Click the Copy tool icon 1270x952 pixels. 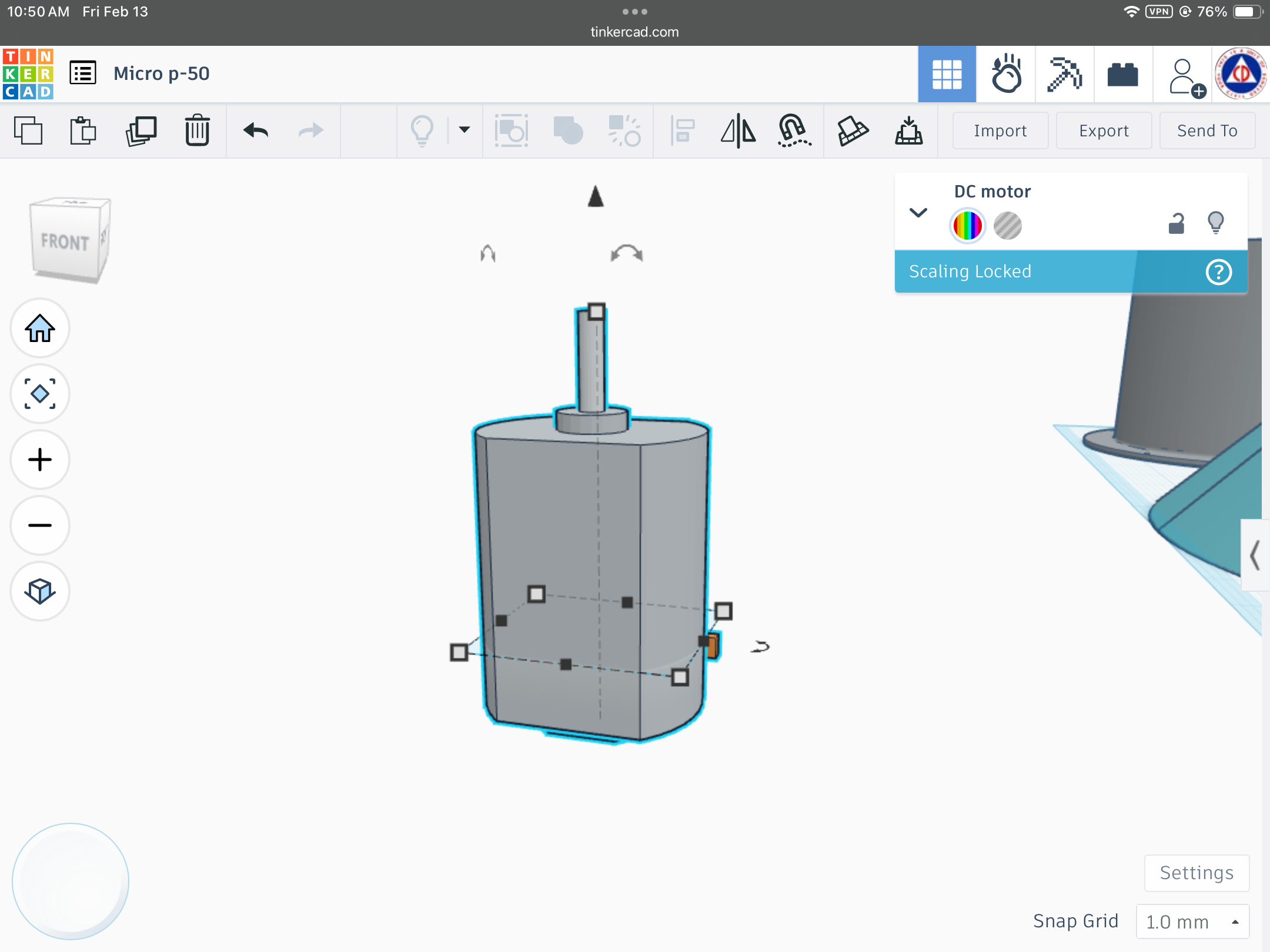(x=28, y=130)
